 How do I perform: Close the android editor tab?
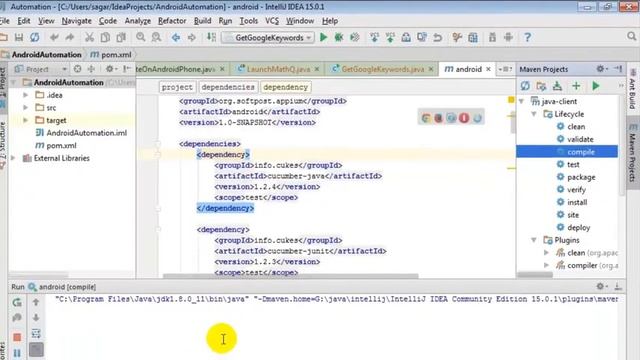point(488,69)
